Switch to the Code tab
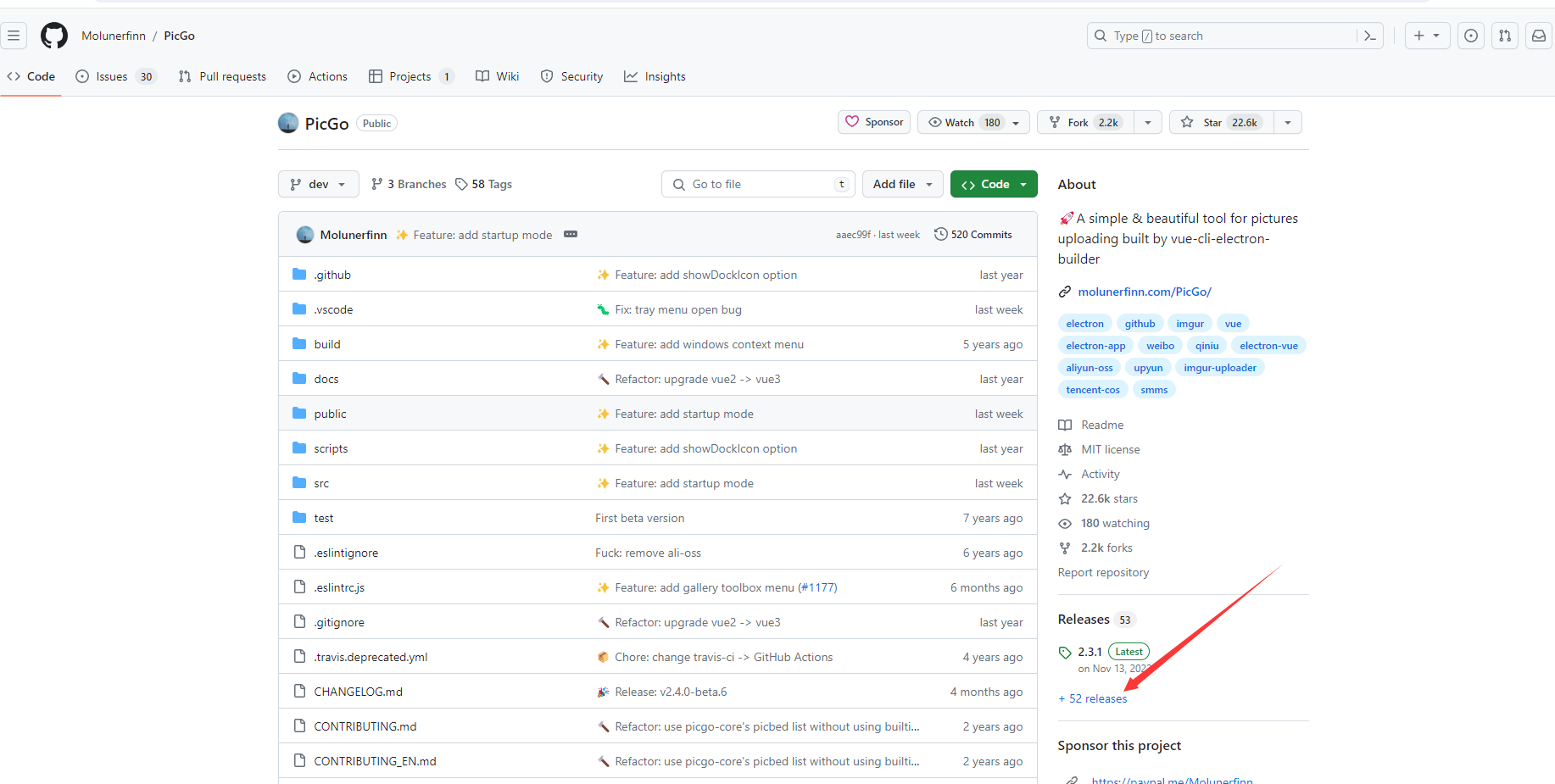Image resolution: width=1555 pixels, height=784 pixels. pyautogui.click(x=31, y=76)
